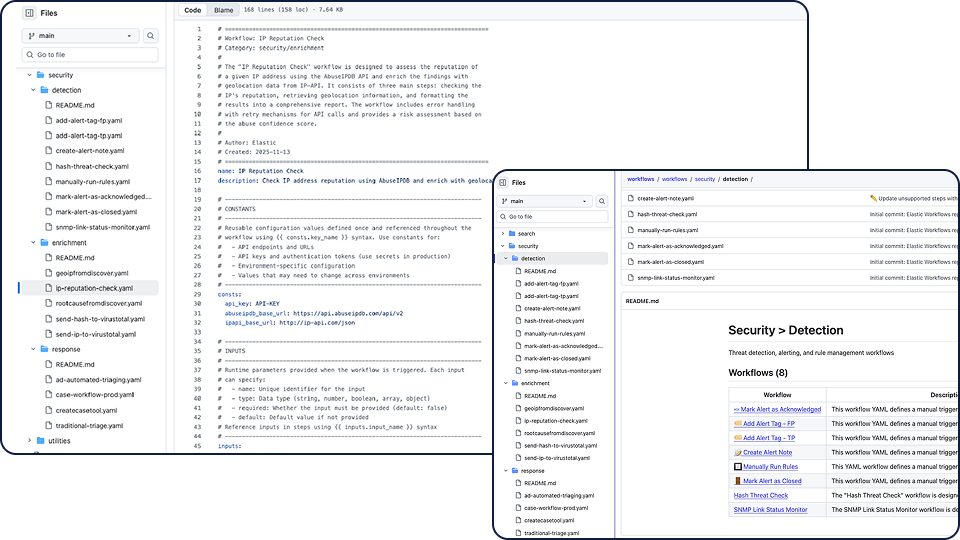The width and height of the screenshot is (960, 540).
Task: Open geoipfromdiscover.yaml in the left window's tree
Action: (92, 273)
